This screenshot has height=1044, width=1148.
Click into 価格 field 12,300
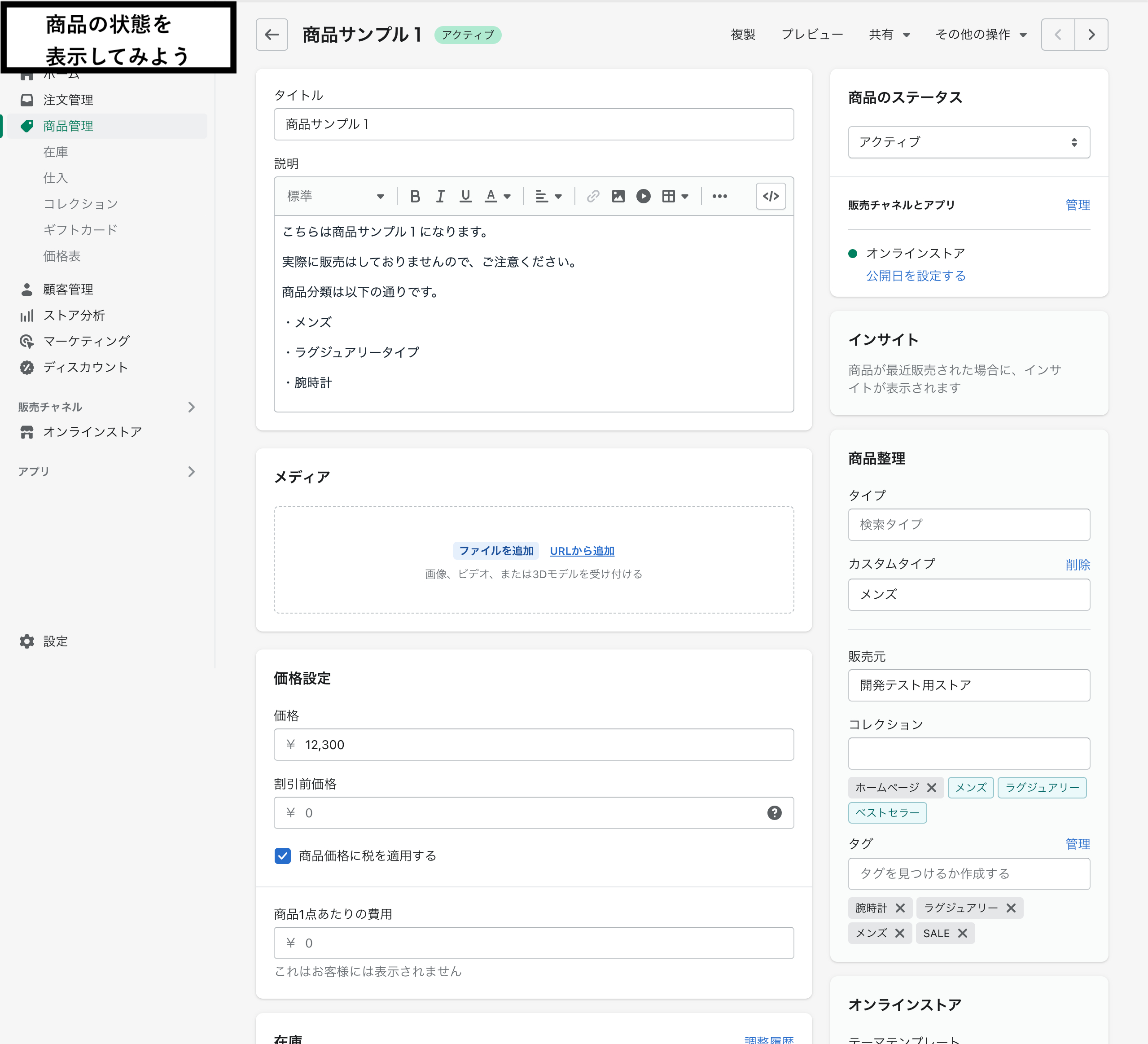tap(534, 745)
